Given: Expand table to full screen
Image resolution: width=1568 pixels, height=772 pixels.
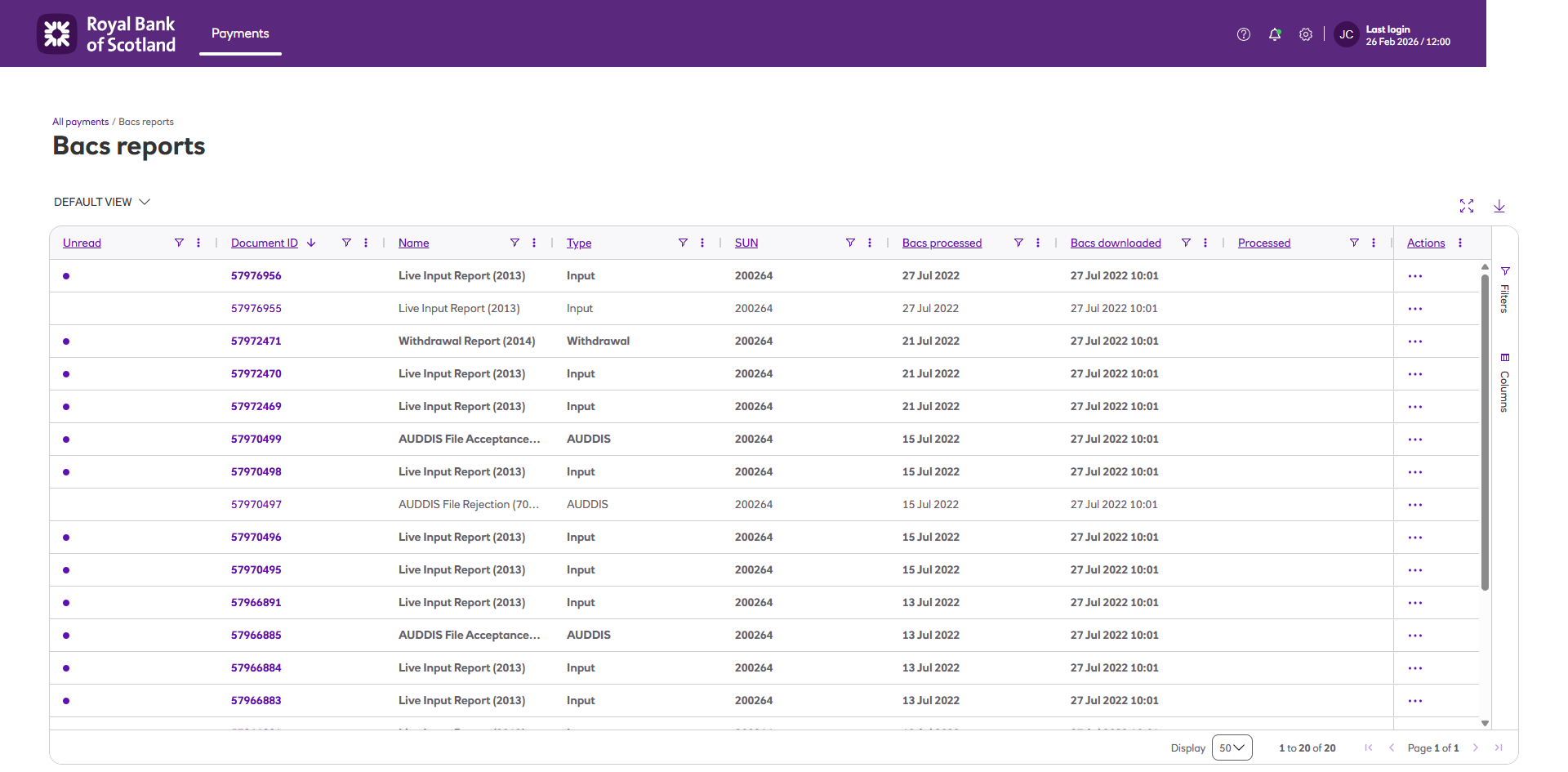Looking at the screenshot, I should point(1466,206).
